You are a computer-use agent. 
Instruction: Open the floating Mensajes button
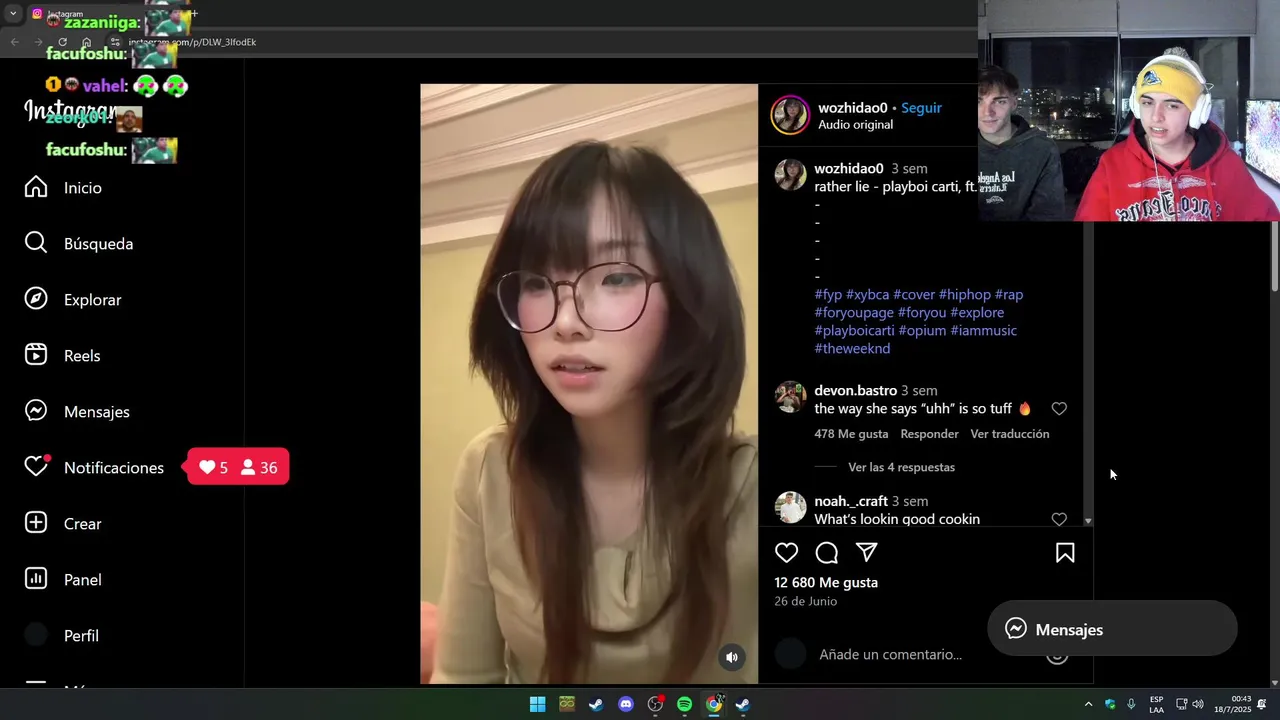(1112, 629)
